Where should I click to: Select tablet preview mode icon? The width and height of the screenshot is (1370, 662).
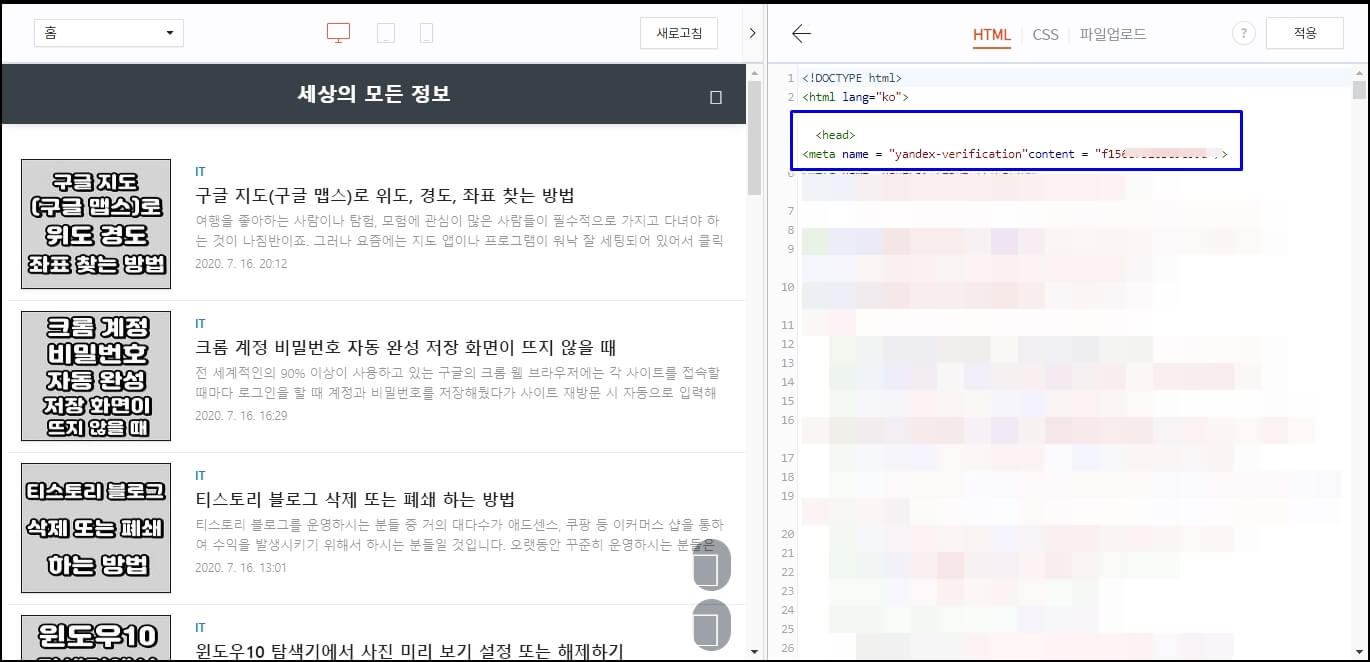385,33
